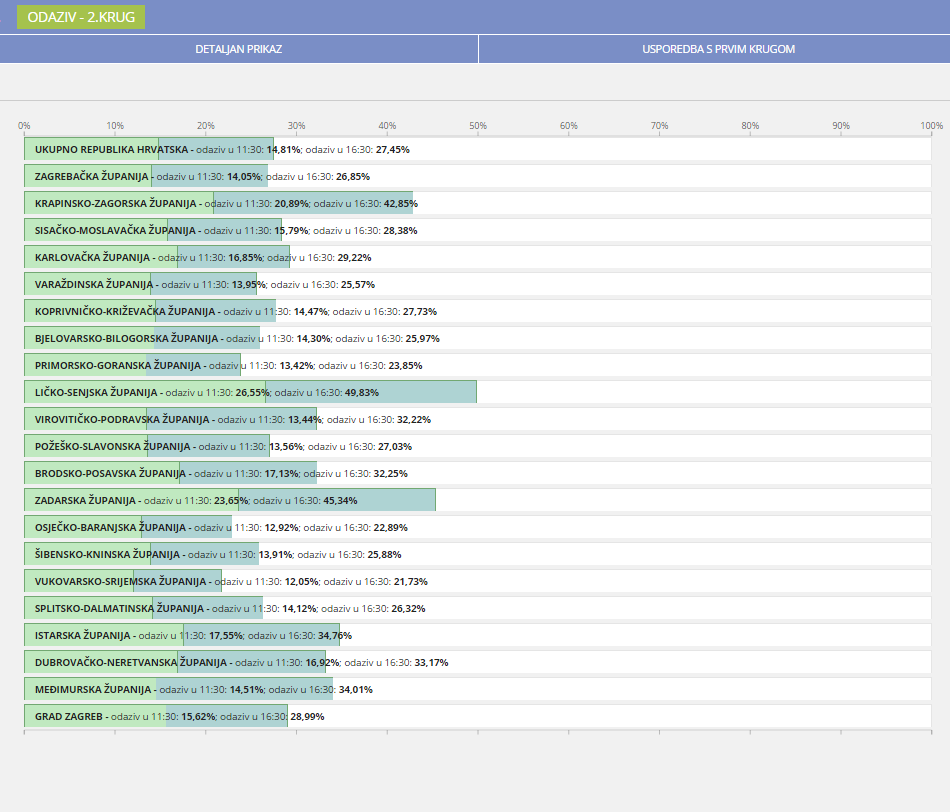Click the ODAZIV - 2.KRUG header label
Viewport: 950px width, 812px height.
pyautogui.click(x=81, y=17)
